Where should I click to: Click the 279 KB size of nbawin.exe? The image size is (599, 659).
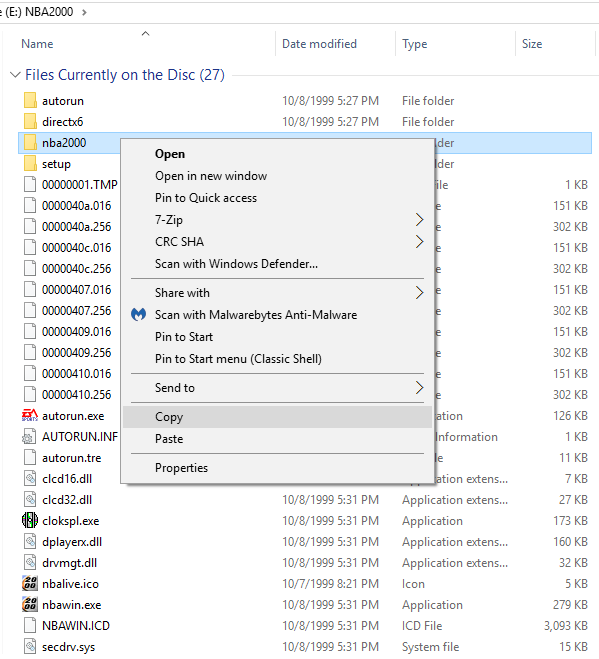click(570, 605)
